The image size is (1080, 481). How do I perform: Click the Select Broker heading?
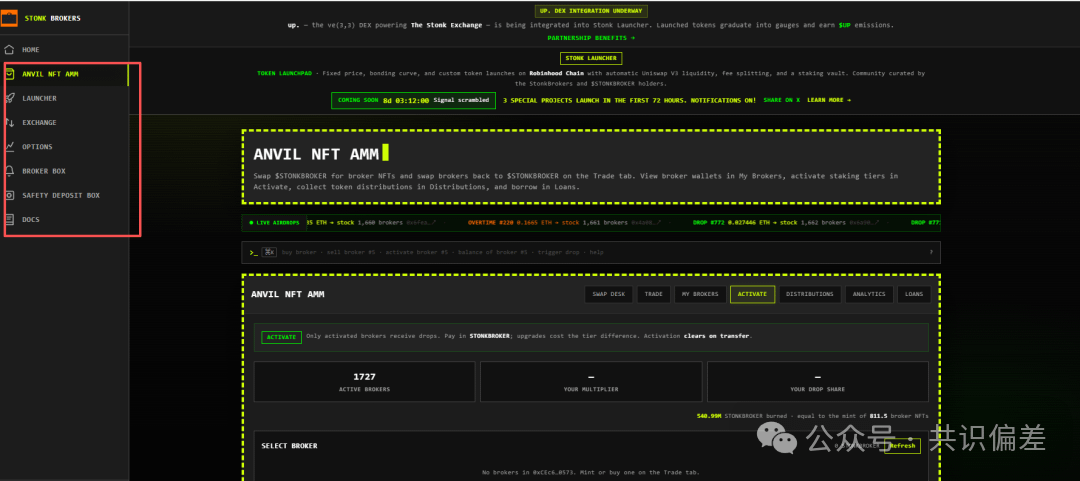pyautogui.click(x=289, y=446)
